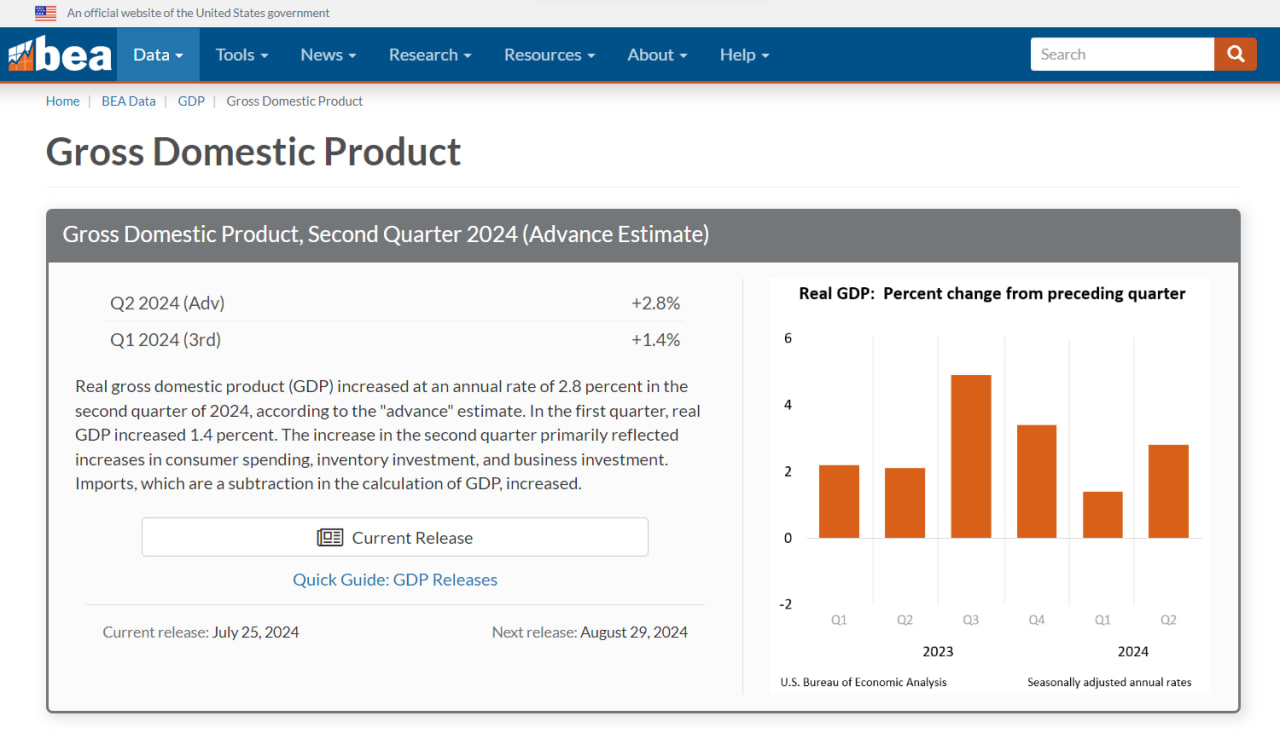The image size is (1280, 739).
Task: Click Seasonally adjusted annual rates caption
Action: click(1109, 682)
